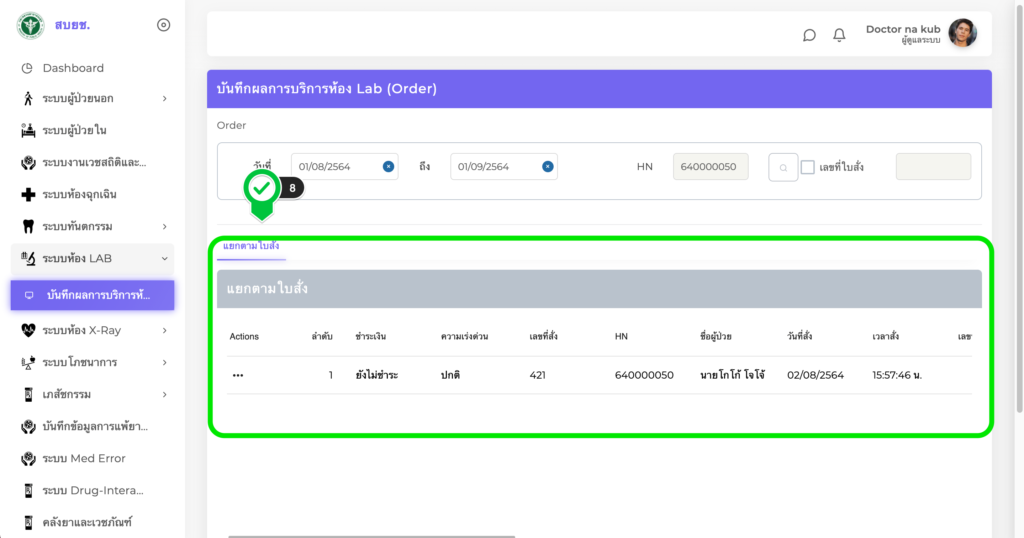The width and height of the screenshot is (1024, 538).
Task: Select the แยกตามใบสั่ง tab
Action: pyautogui.click(x=251, y=246)
